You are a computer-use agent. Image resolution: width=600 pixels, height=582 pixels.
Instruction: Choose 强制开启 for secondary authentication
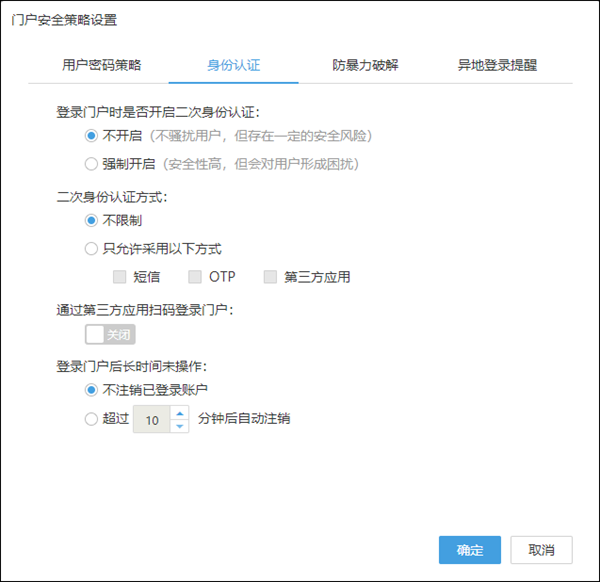(92, 164)
